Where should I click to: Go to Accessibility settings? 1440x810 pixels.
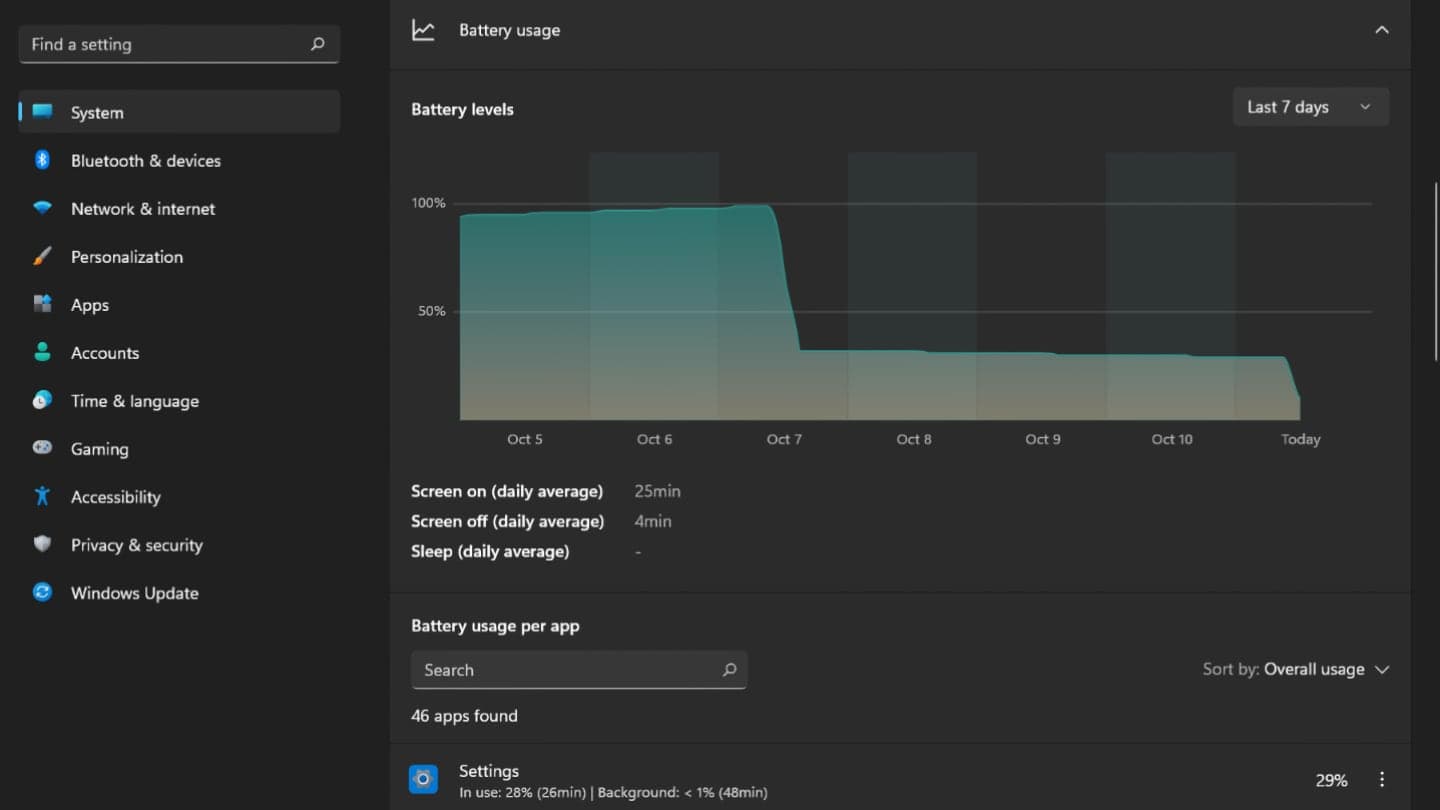[179, 496]
